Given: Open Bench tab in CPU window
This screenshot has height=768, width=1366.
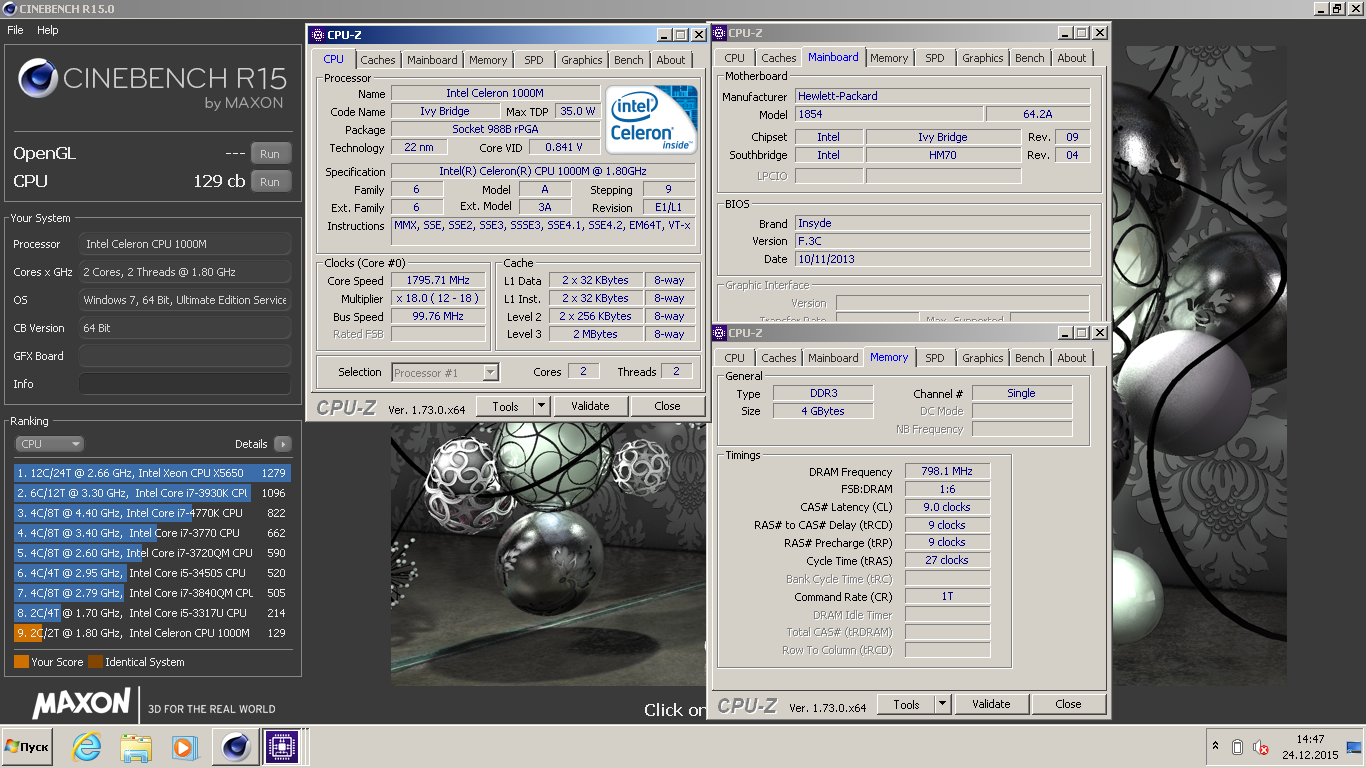Looking at the screenshot, I should coord(629,60).
